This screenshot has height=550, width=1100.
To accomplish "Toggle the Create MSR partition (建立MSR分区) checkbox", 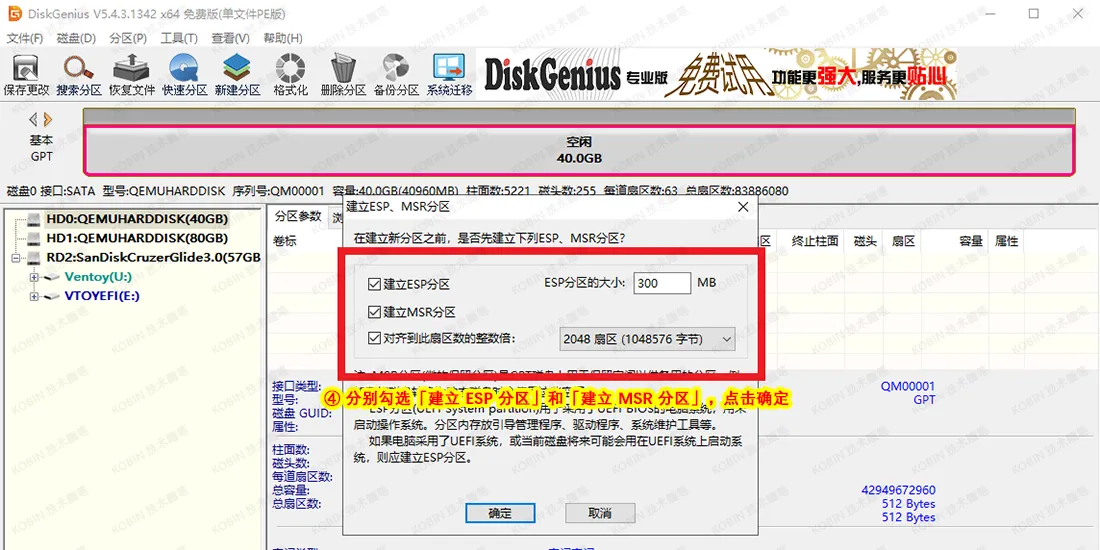I will [374, 311].
